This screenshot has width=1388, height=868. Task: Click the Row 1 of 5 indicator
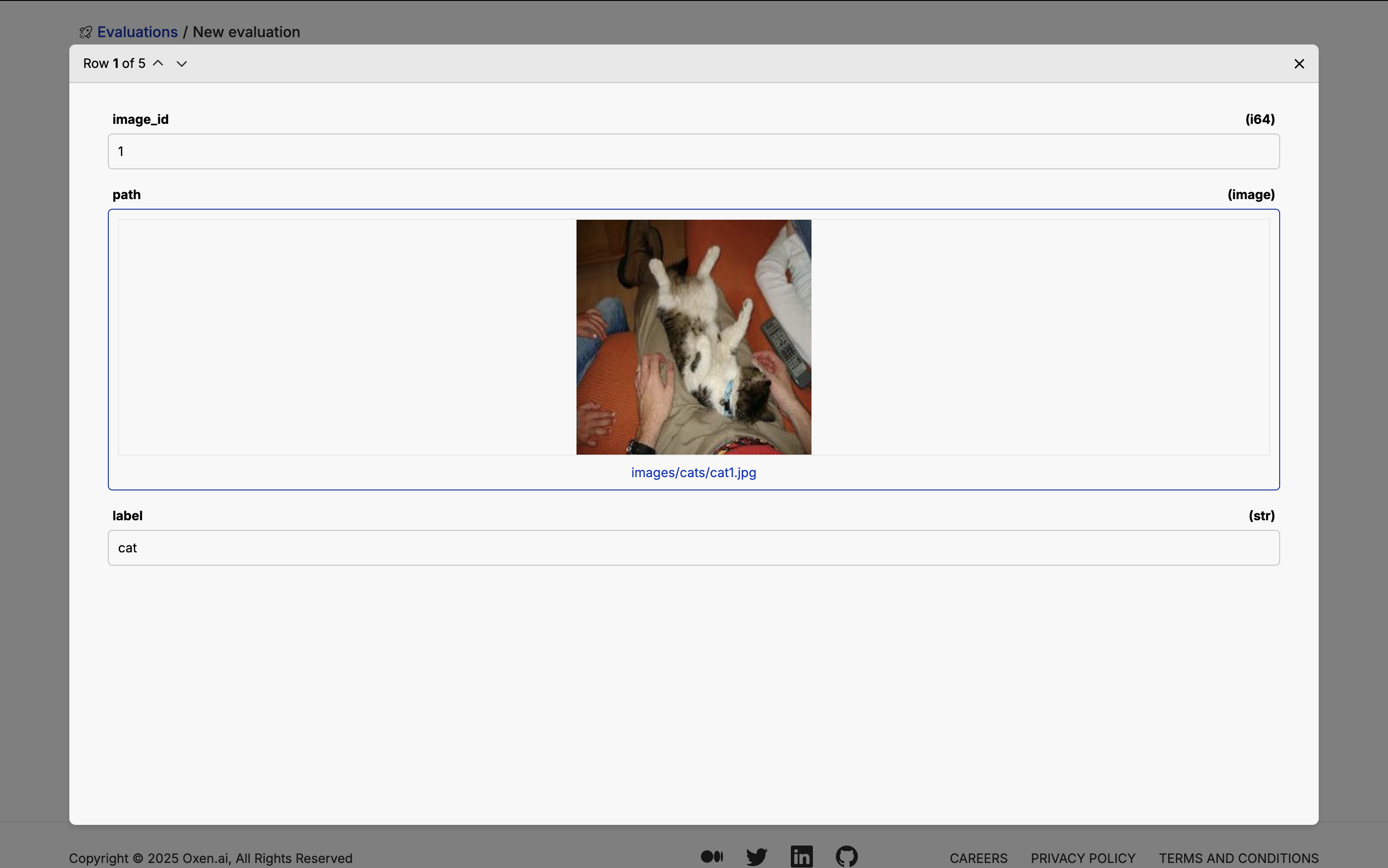(x=114, y=63)
